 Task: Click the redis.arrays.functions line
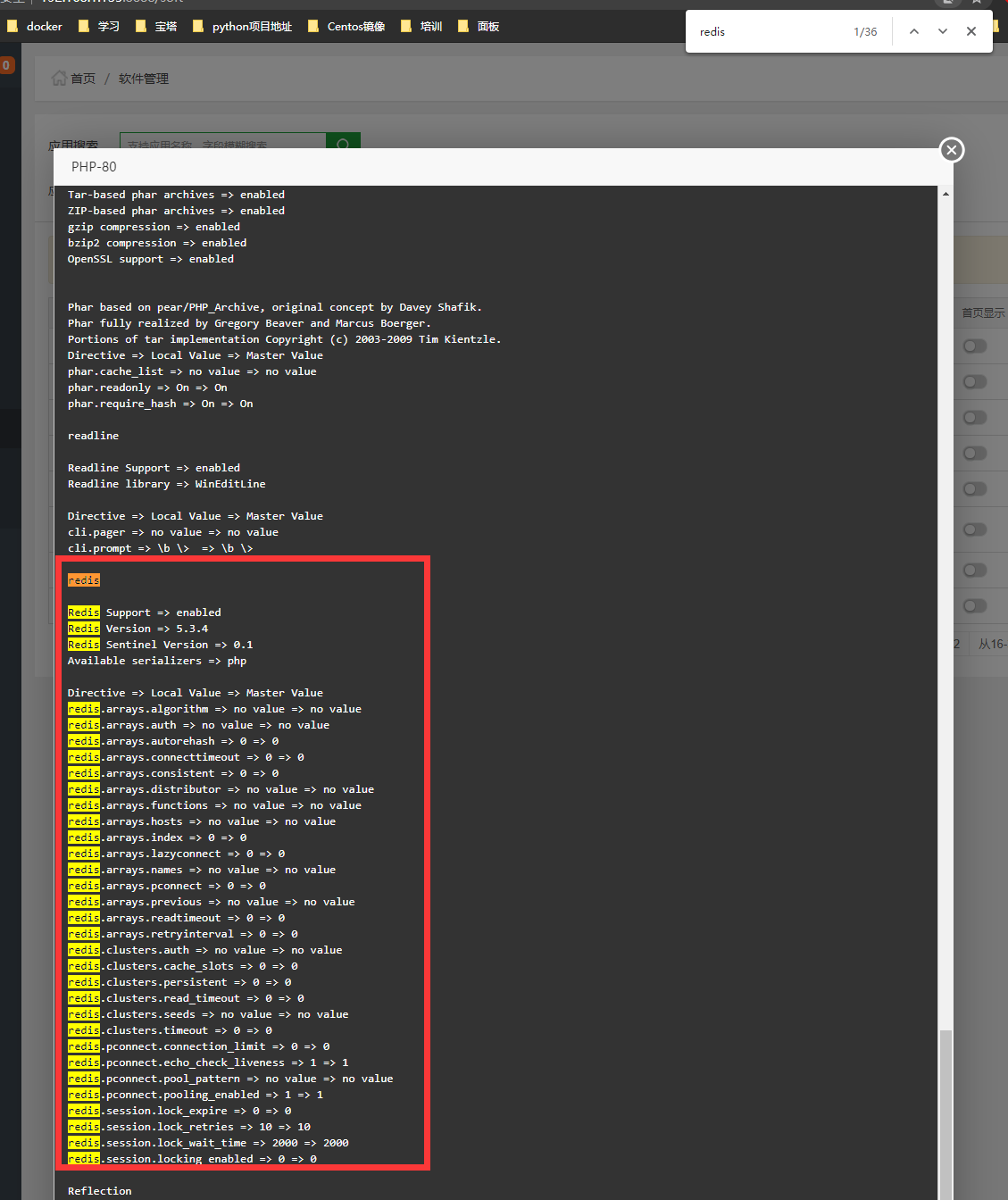click(x=215, y=805)
